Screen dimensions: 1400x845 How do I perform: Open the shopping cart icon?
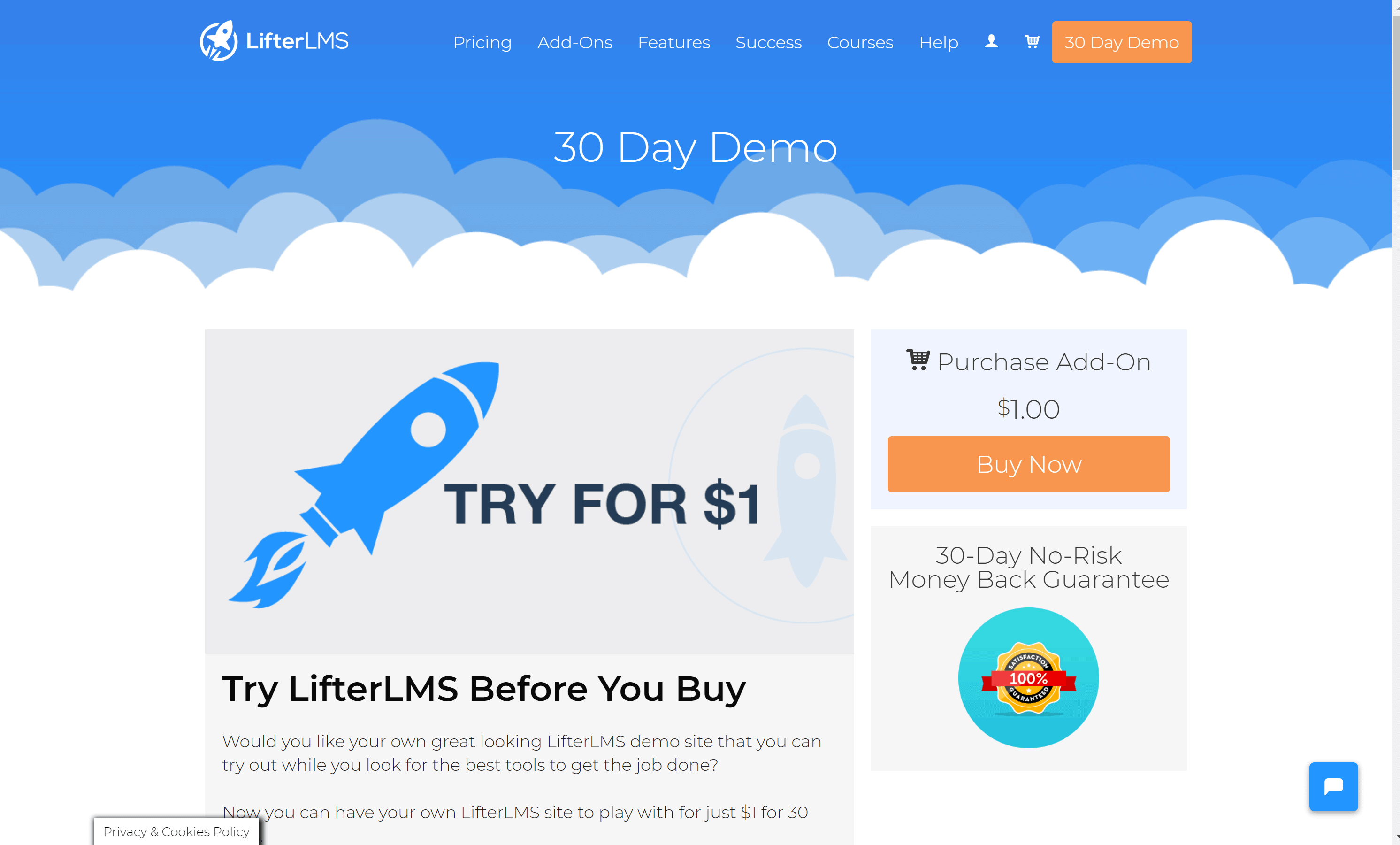point(1031,41)
